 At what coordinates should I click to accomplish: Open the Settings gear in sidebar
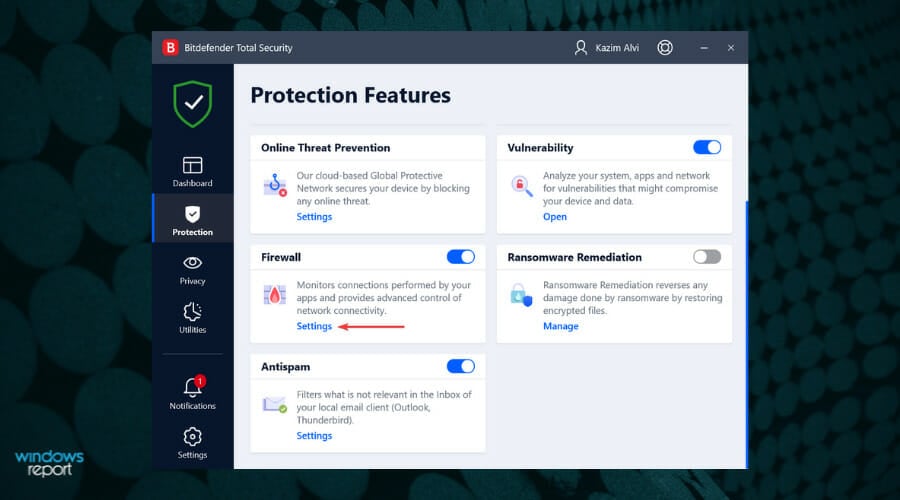(x=192, y=443)
